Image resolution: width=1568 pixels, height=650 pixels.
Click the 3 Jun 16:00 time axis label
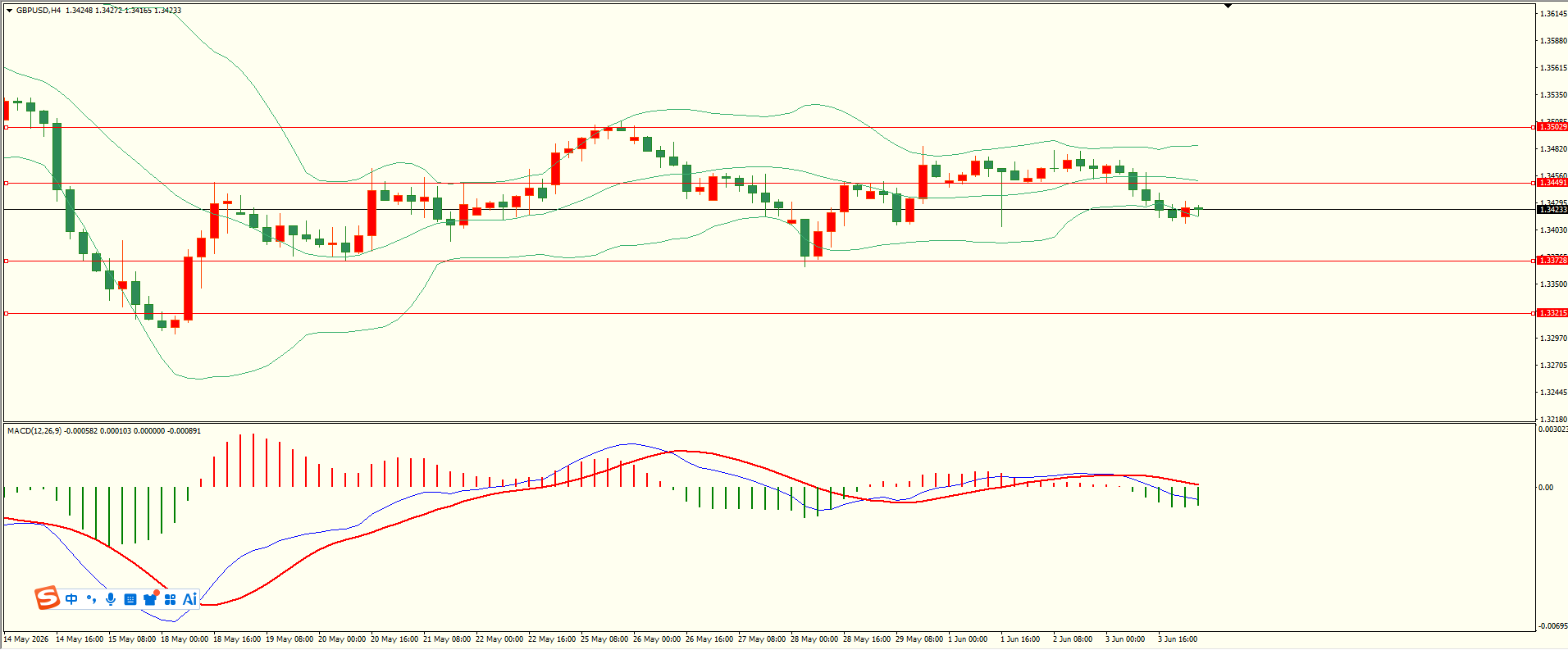click(1178, 639)
